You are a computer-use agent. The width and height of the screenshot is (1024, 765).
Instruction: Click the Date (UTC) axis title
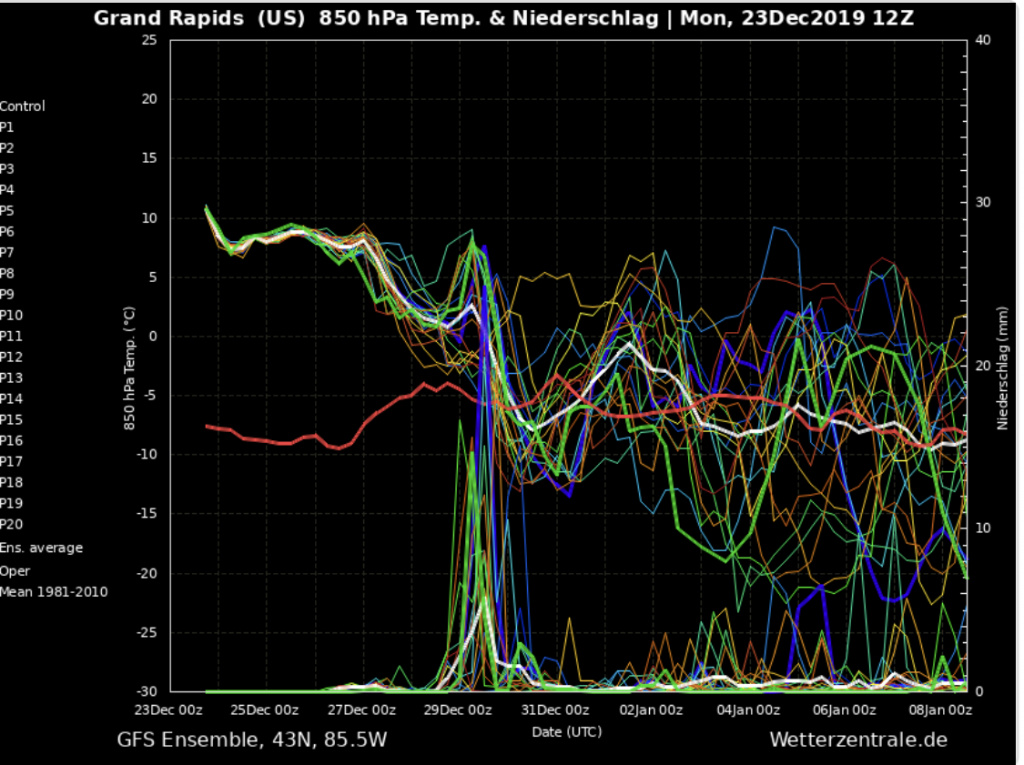click(566, 732)
